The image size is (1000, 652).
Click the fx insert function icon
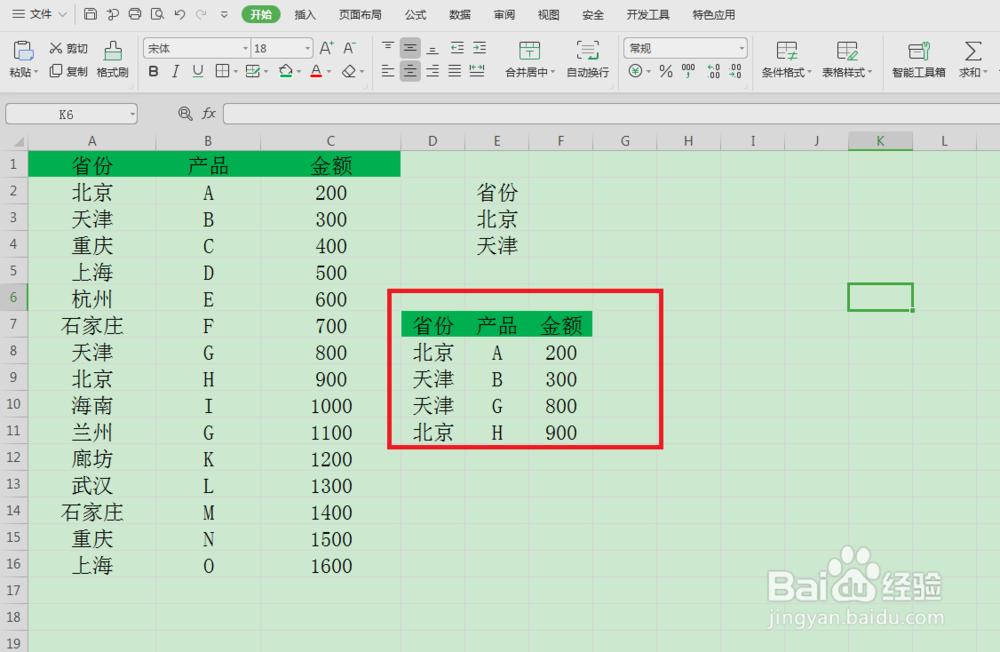pos(209,114)
